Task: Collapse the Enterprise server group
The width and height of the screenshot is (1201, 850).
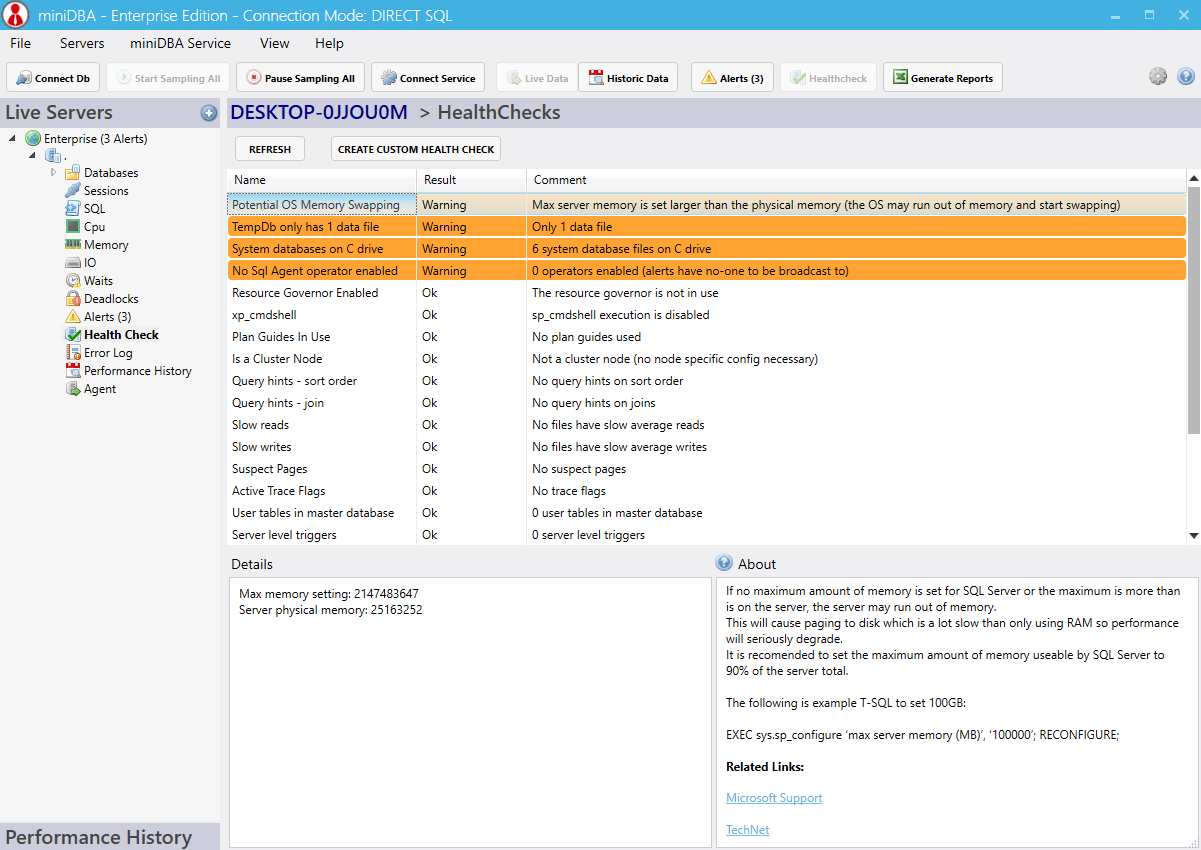Action: 13,139
